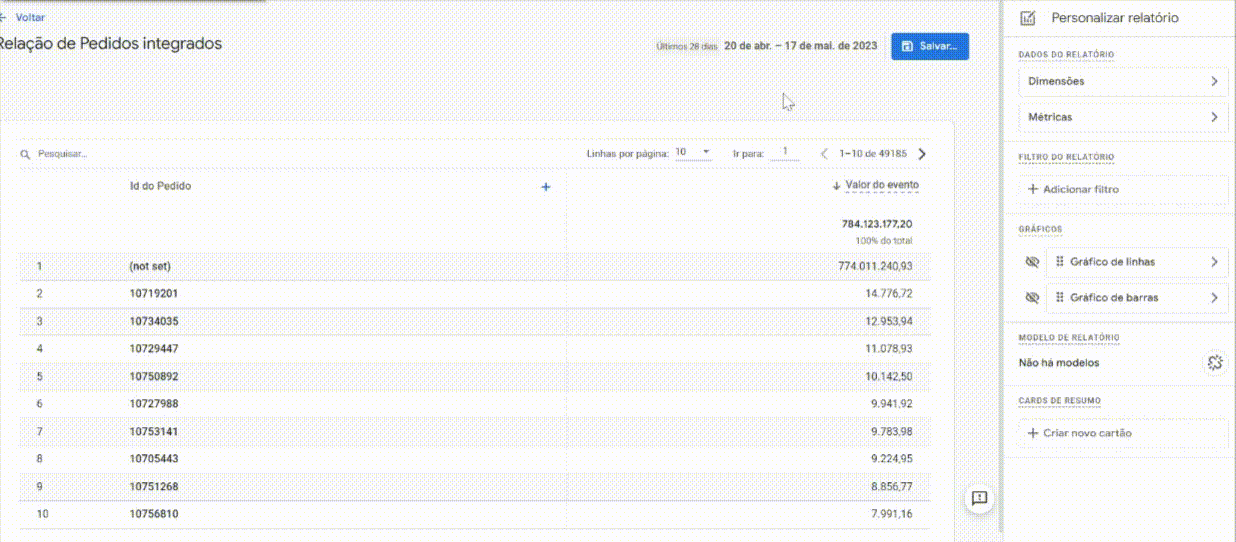Open Gráfico de linhas settings
The width and height of the screenshot is (1236, 542).
click(1136, 262)
